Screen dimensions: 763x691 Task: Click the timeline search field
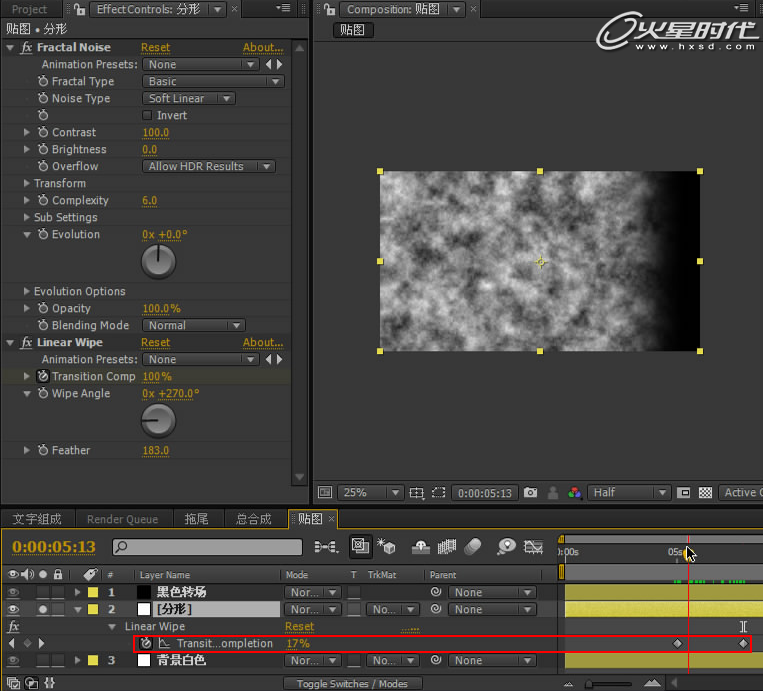point(207,547)
